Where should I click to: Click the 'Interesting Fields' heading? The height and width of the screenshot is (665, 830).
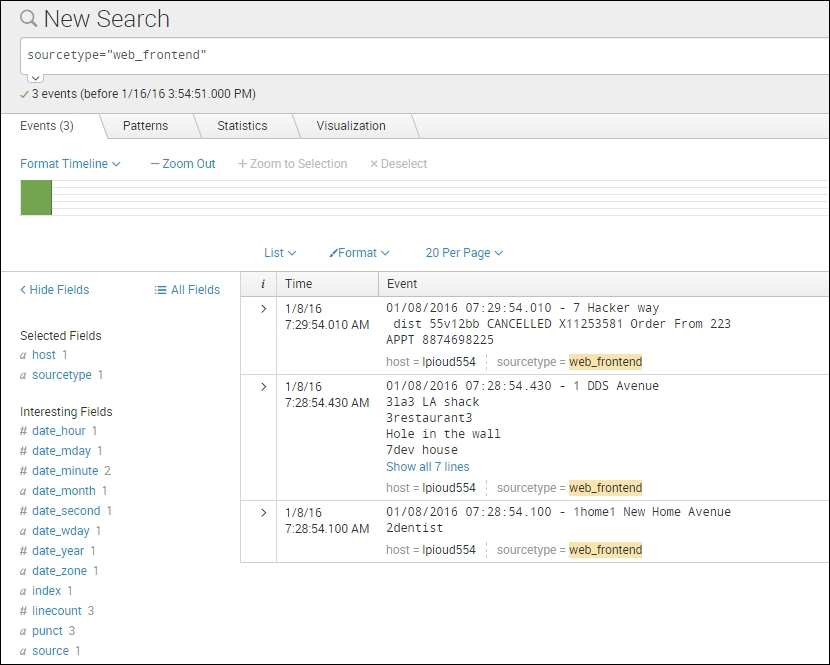tap(66, 412)
